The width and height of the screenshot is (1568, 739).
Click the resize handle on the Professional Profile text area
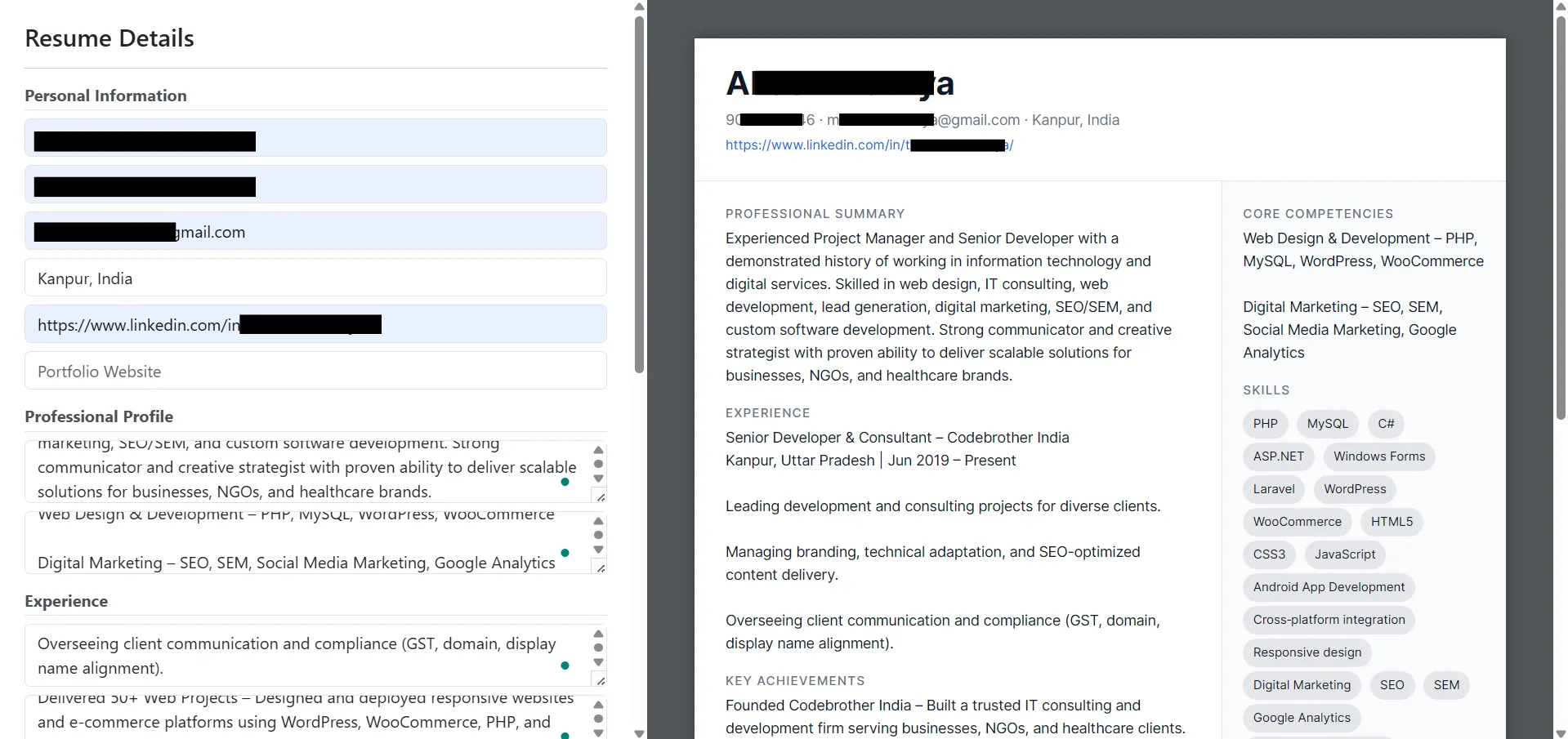click(x=601, y=497)
